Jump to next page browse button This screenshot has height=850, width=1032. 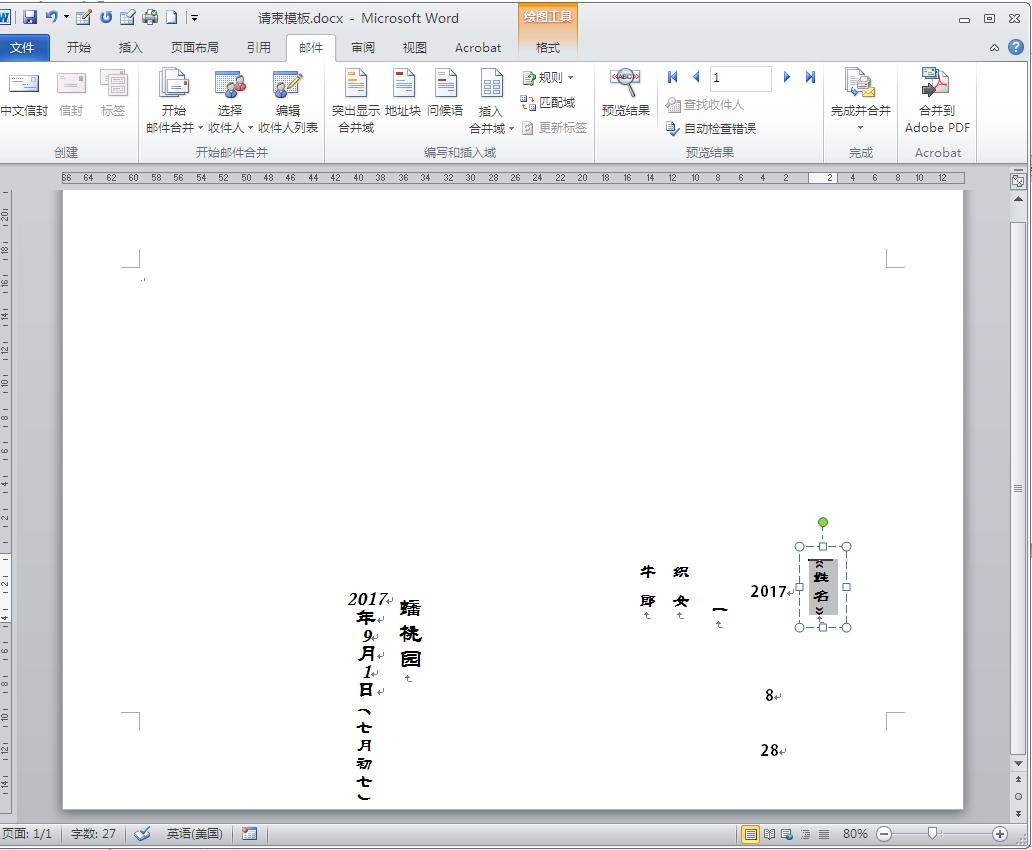point(1018,814)
